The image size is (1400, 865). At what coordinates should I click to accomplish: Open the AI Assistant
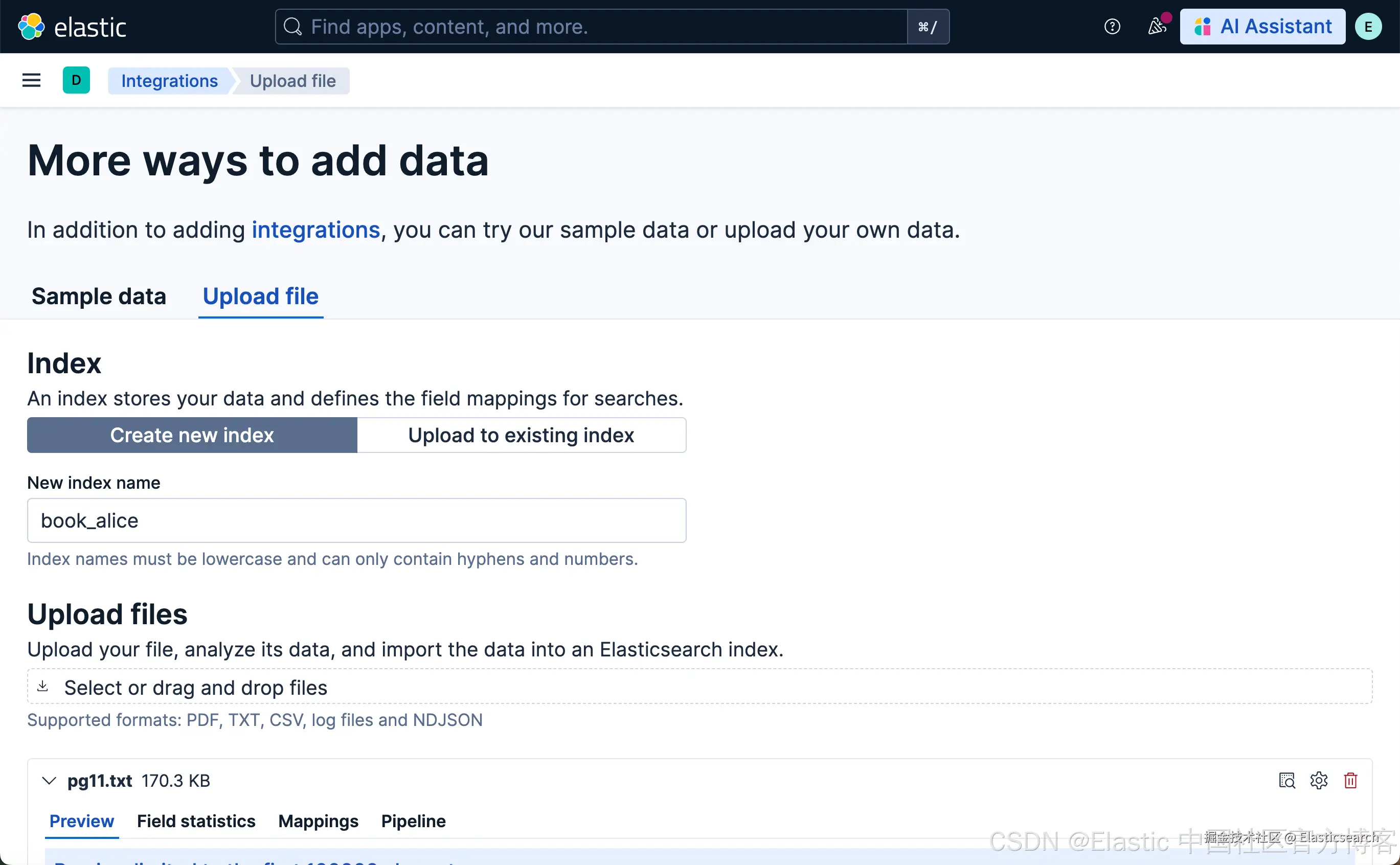1262,26
